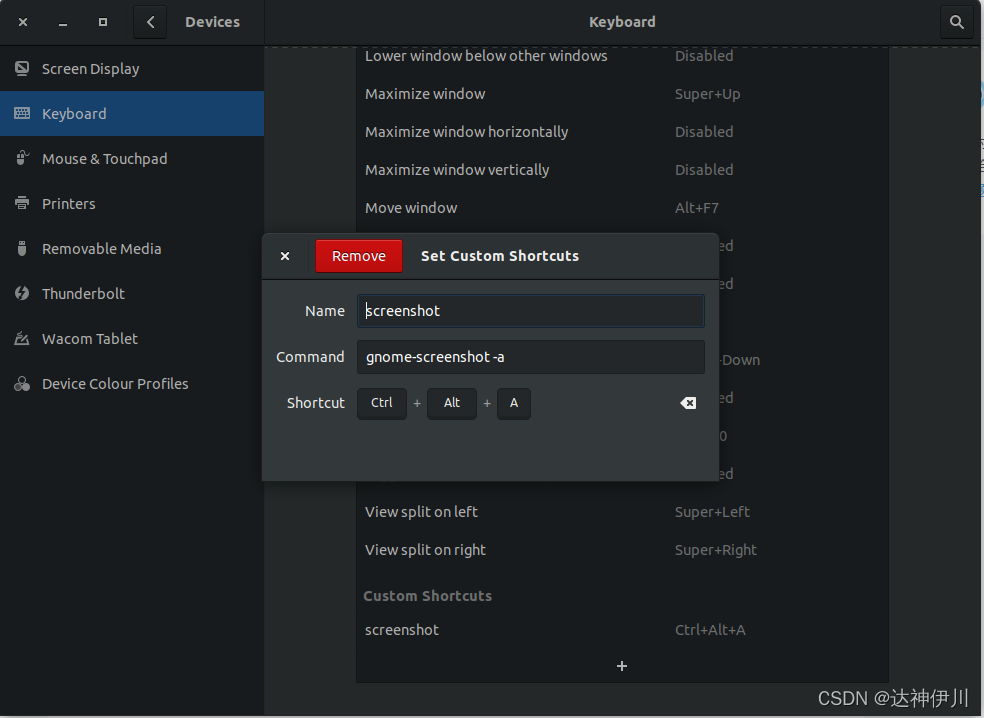Click the Printers sidebar icon
The width and height of the screenshot is (984, 718).
[x=22, y=203]
